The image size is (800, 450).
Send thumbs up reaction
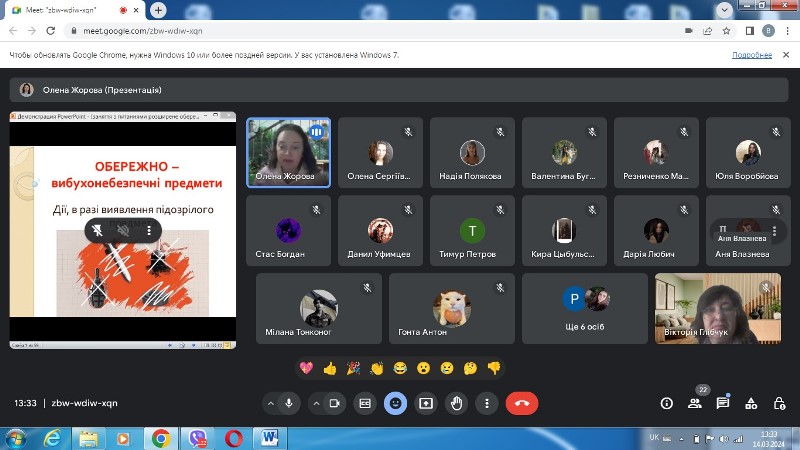(x=330, y=368)
